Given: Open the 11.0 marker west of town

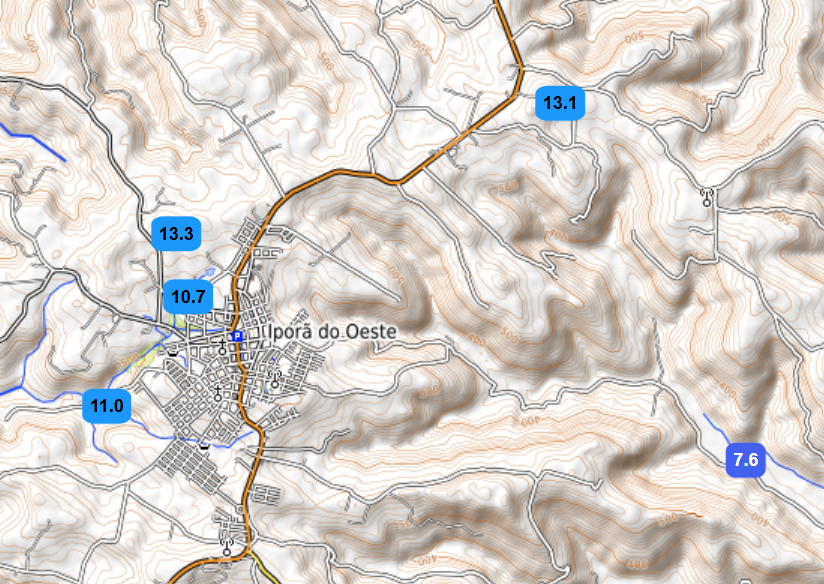Looking at the screenshot, I should coord(107,406).
